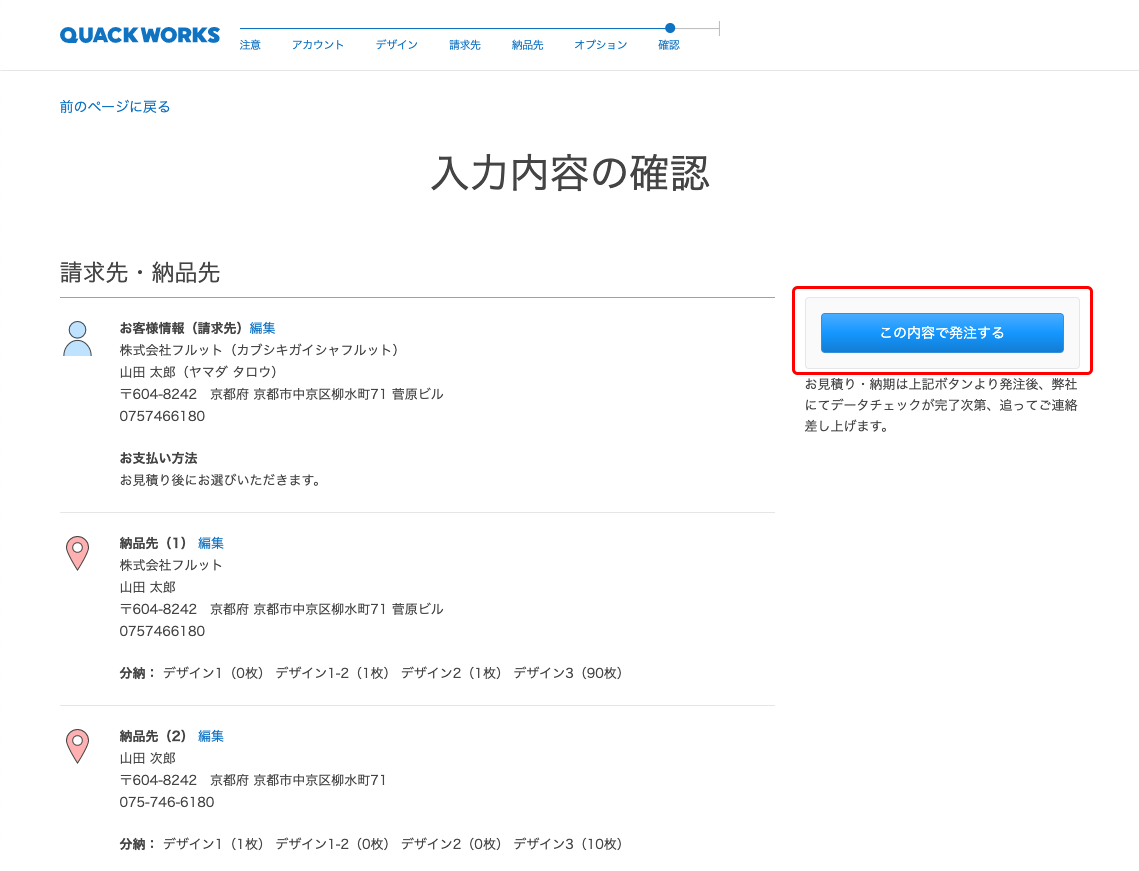Image resolution: width=1139 pixels, height=871 pixels.
Task: Navigate to the デザイン step
Action: tap(395, 44)
